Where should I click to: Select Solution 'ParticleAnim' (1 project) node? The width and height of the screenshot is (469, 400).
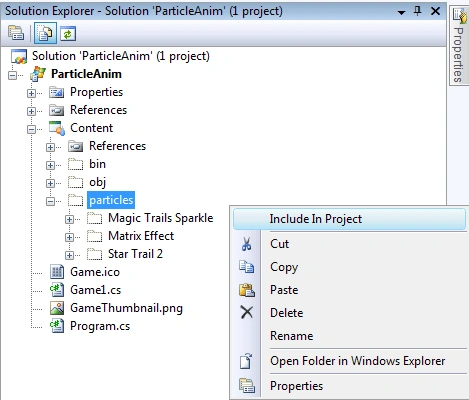[121, 56]
